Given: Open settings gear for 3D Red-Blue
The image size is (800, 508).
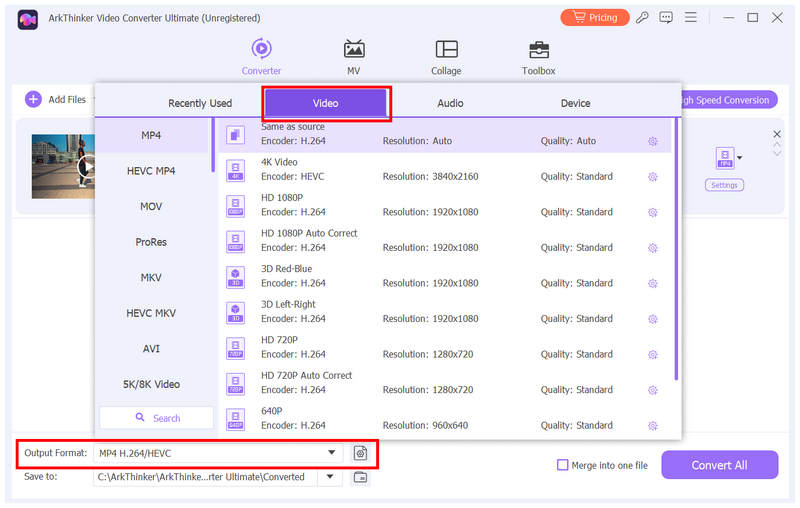Looking at the screenshot, I should coord(653,284).
